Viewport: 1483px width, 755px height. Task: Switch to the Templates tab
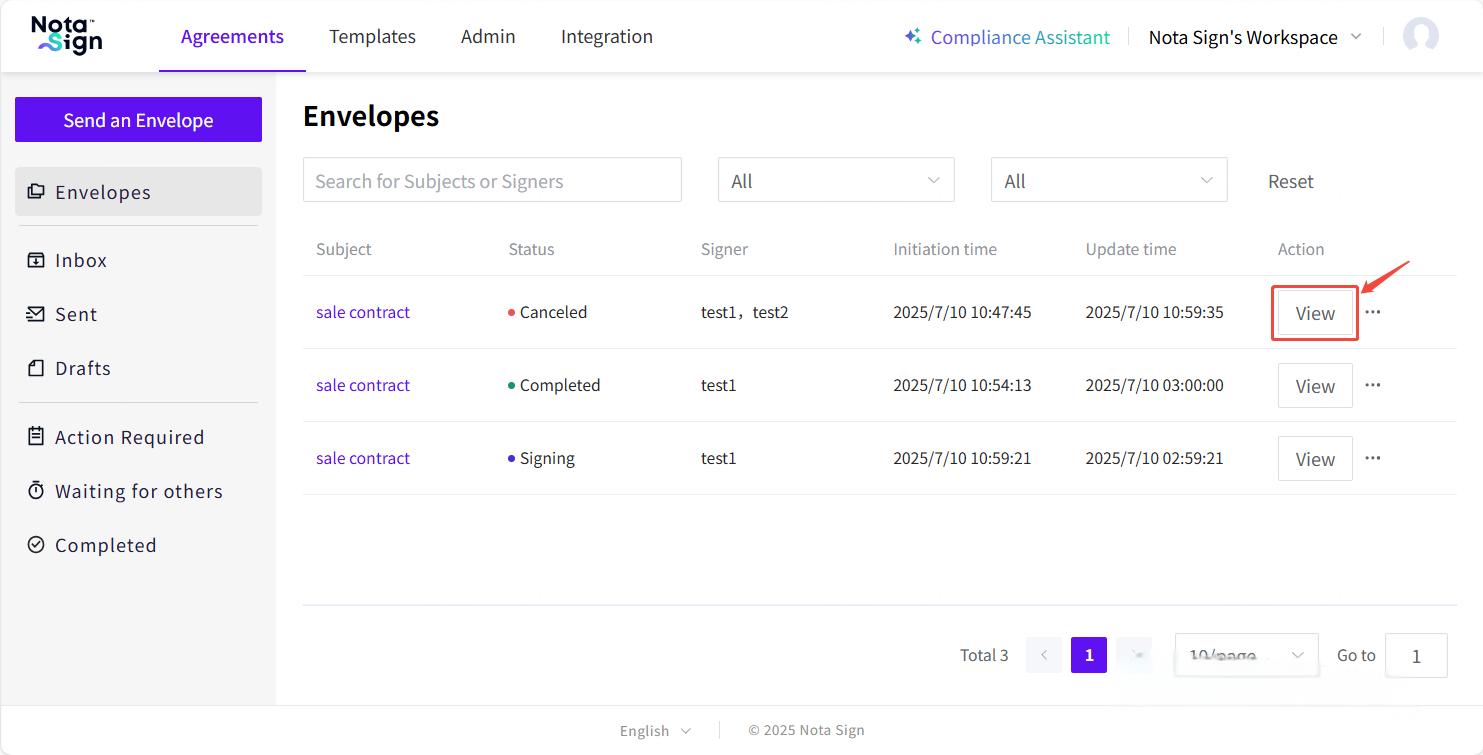372,37
